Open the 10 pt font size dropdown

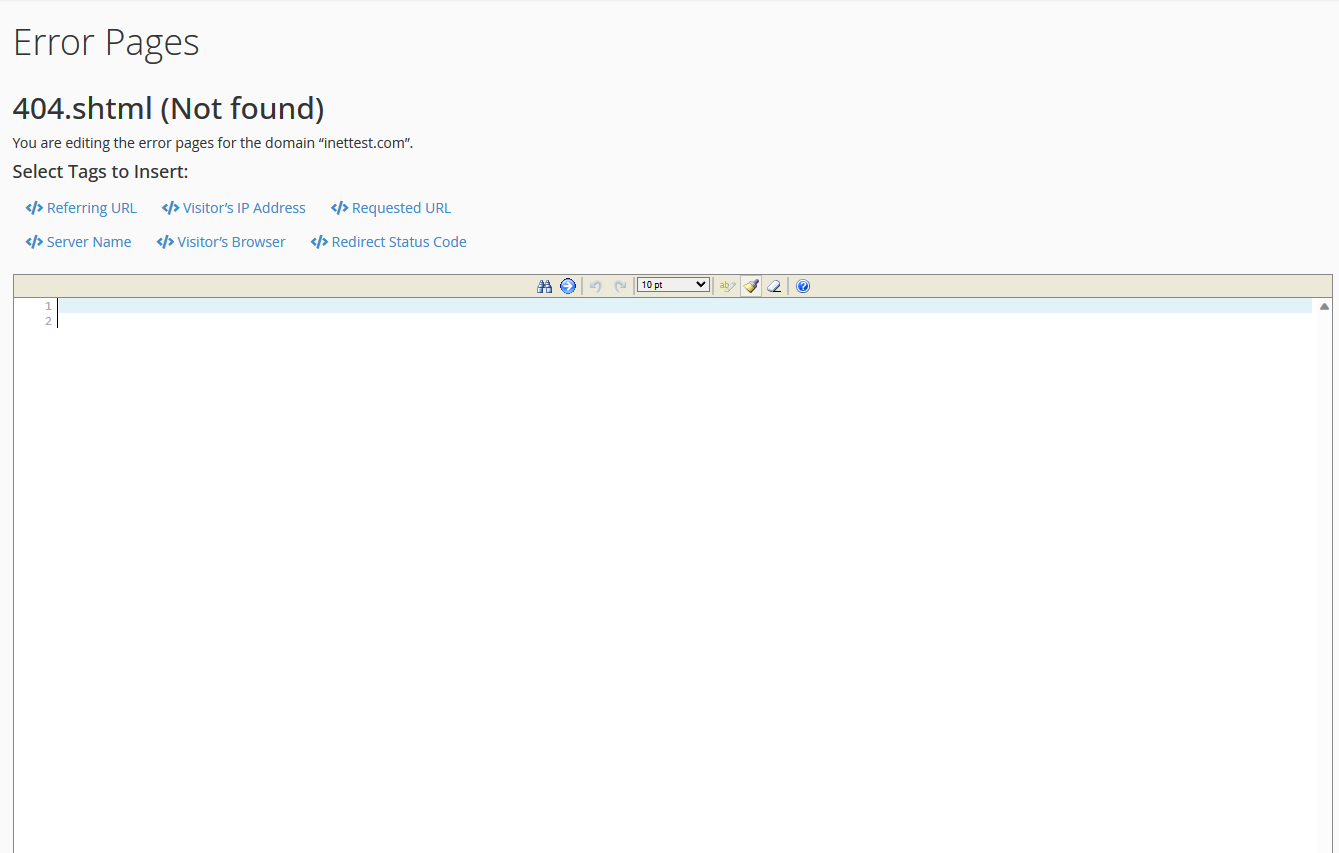point(673,285)
